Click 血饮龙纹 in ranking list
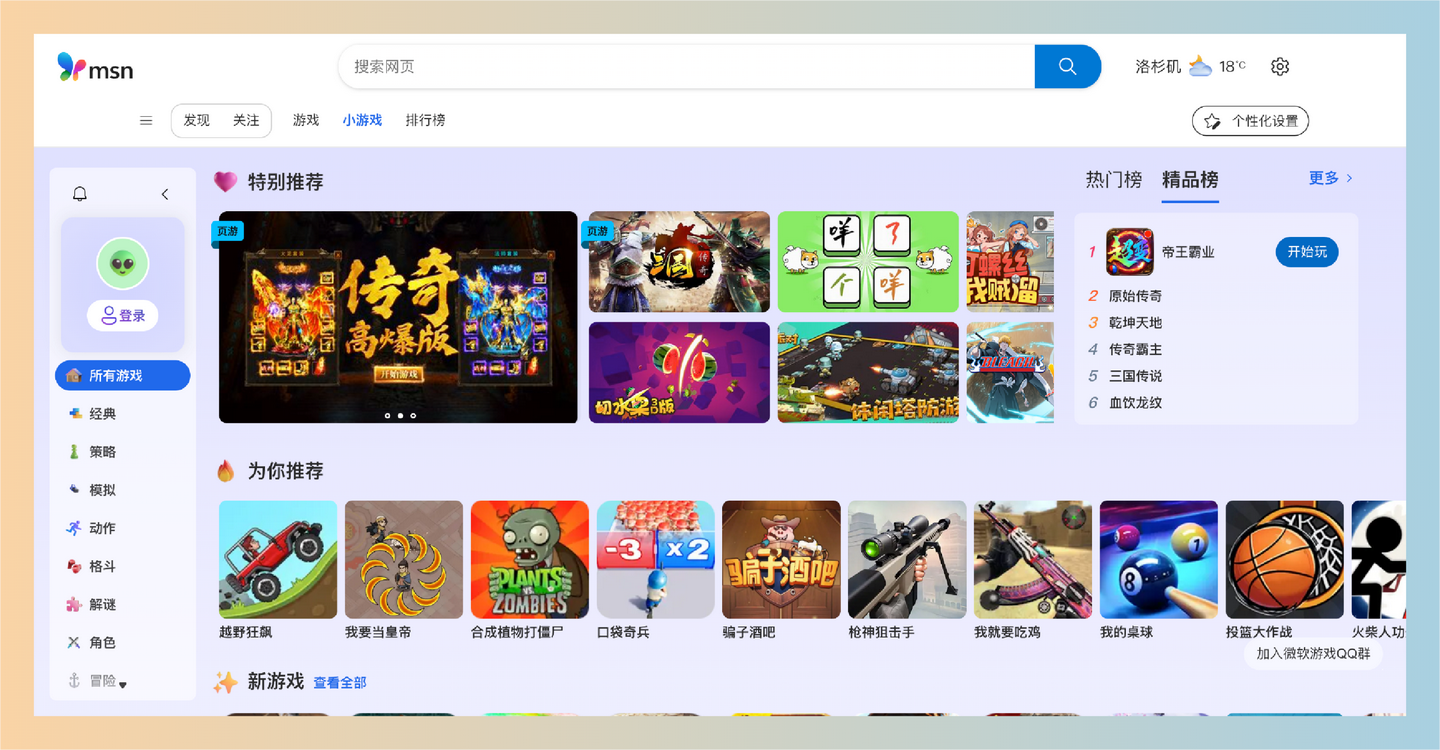Screen dimensions: 1440x750 1135,403
